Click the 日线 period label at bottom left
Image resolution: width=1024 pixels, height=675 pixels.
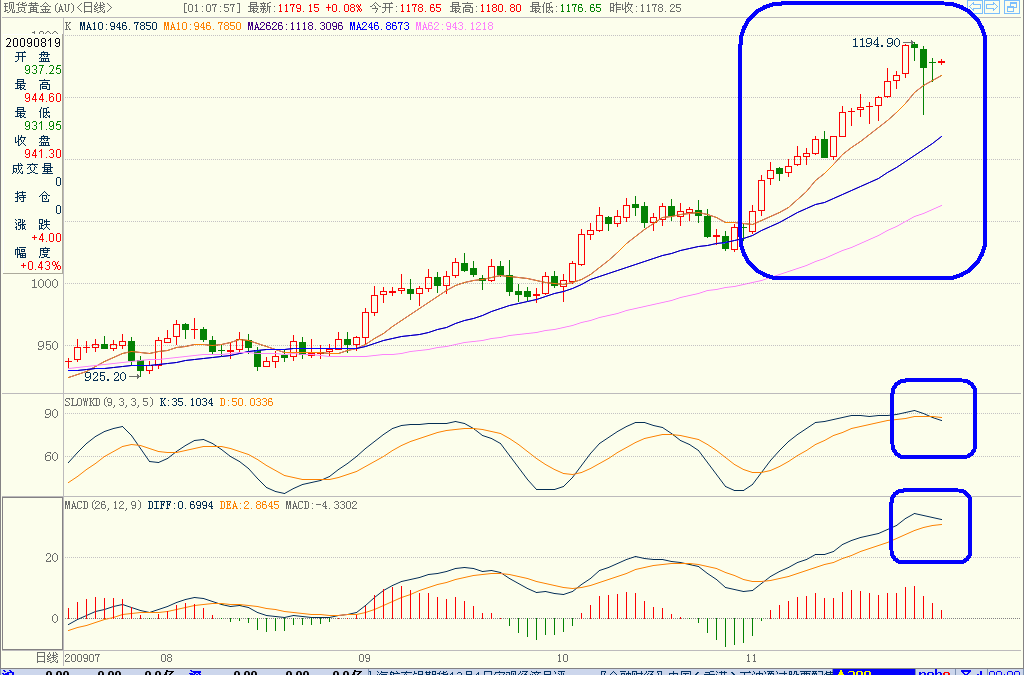[x=46, y=658]
